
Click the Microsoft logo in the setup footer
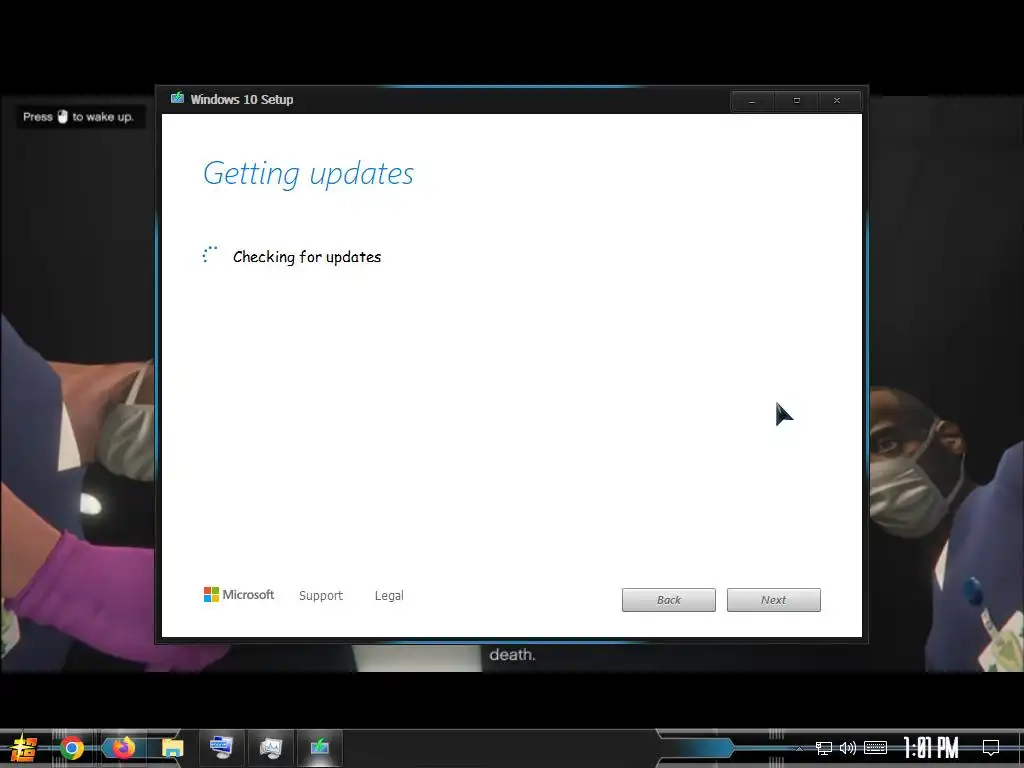(x=239, y=594)
